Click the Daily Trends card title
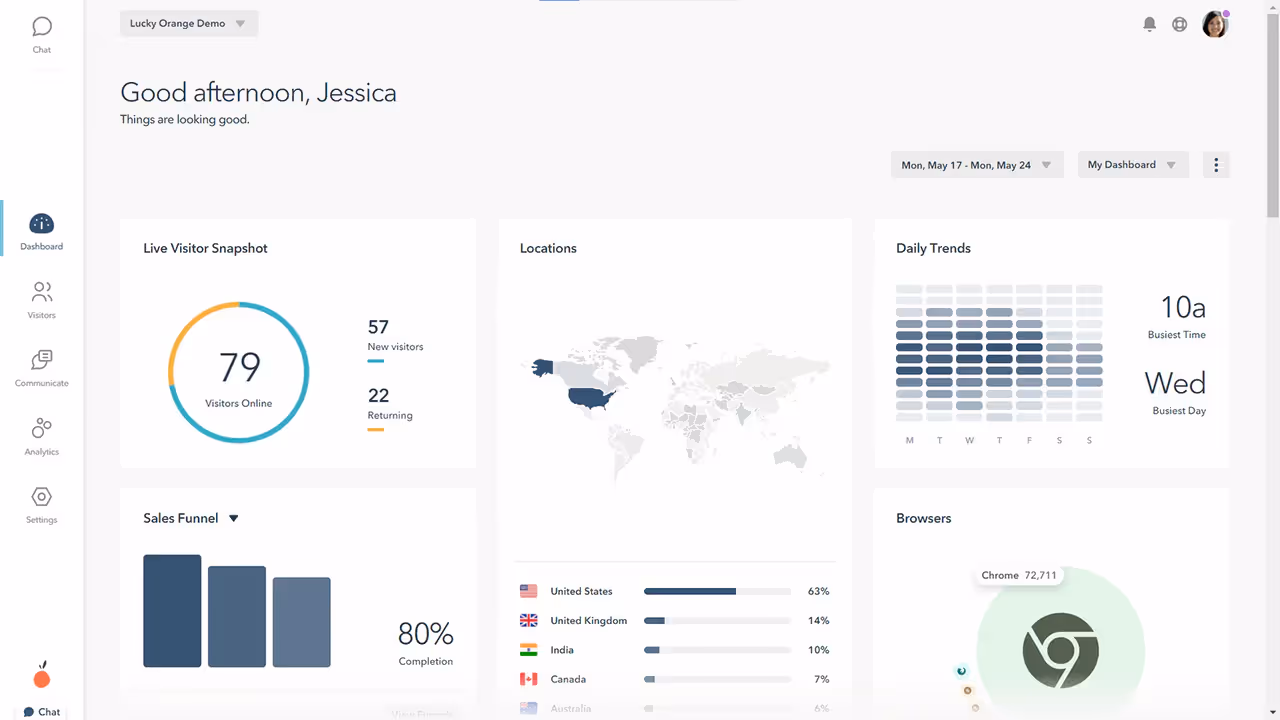This screenshot has width=1280, height=720. pyautogui.click(x=933, y=248)
